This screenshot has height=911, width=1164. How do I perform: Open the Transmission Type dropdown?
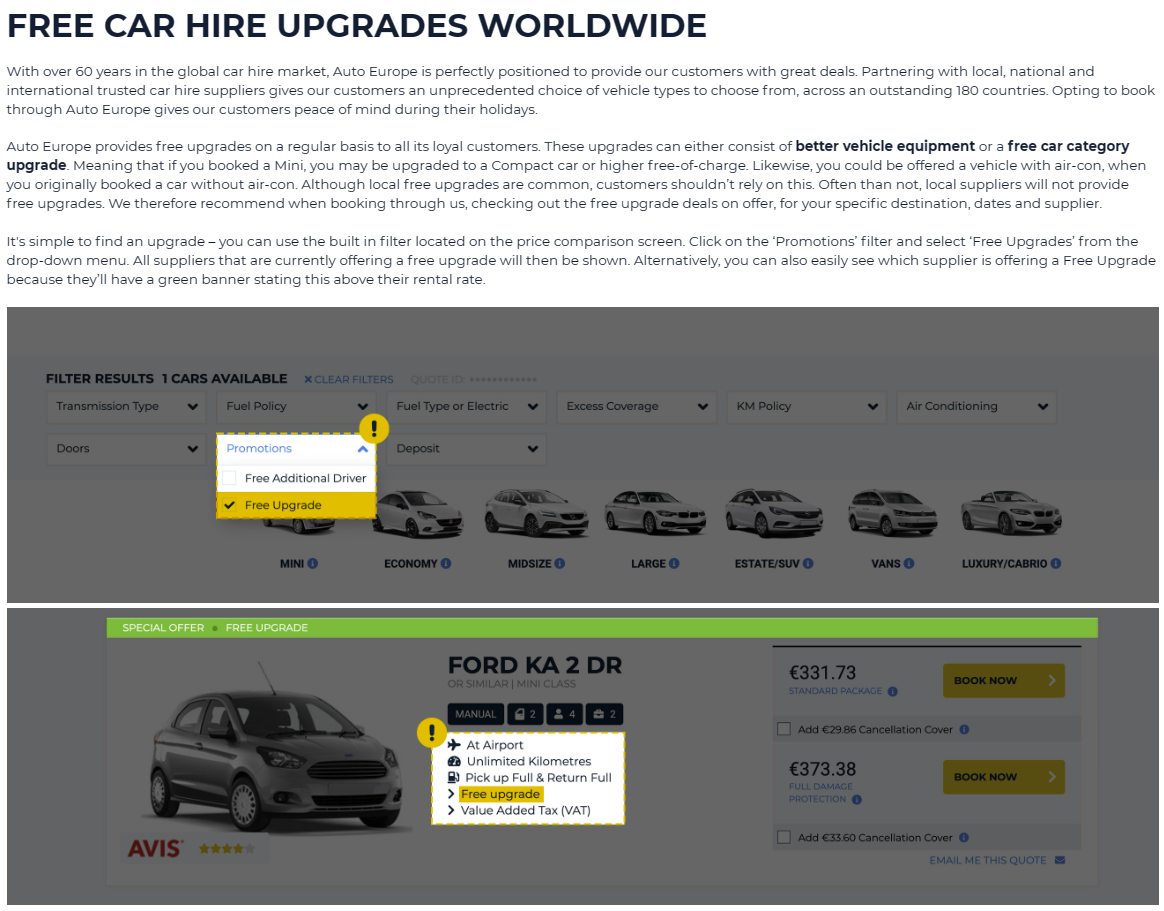click(126, 406)
